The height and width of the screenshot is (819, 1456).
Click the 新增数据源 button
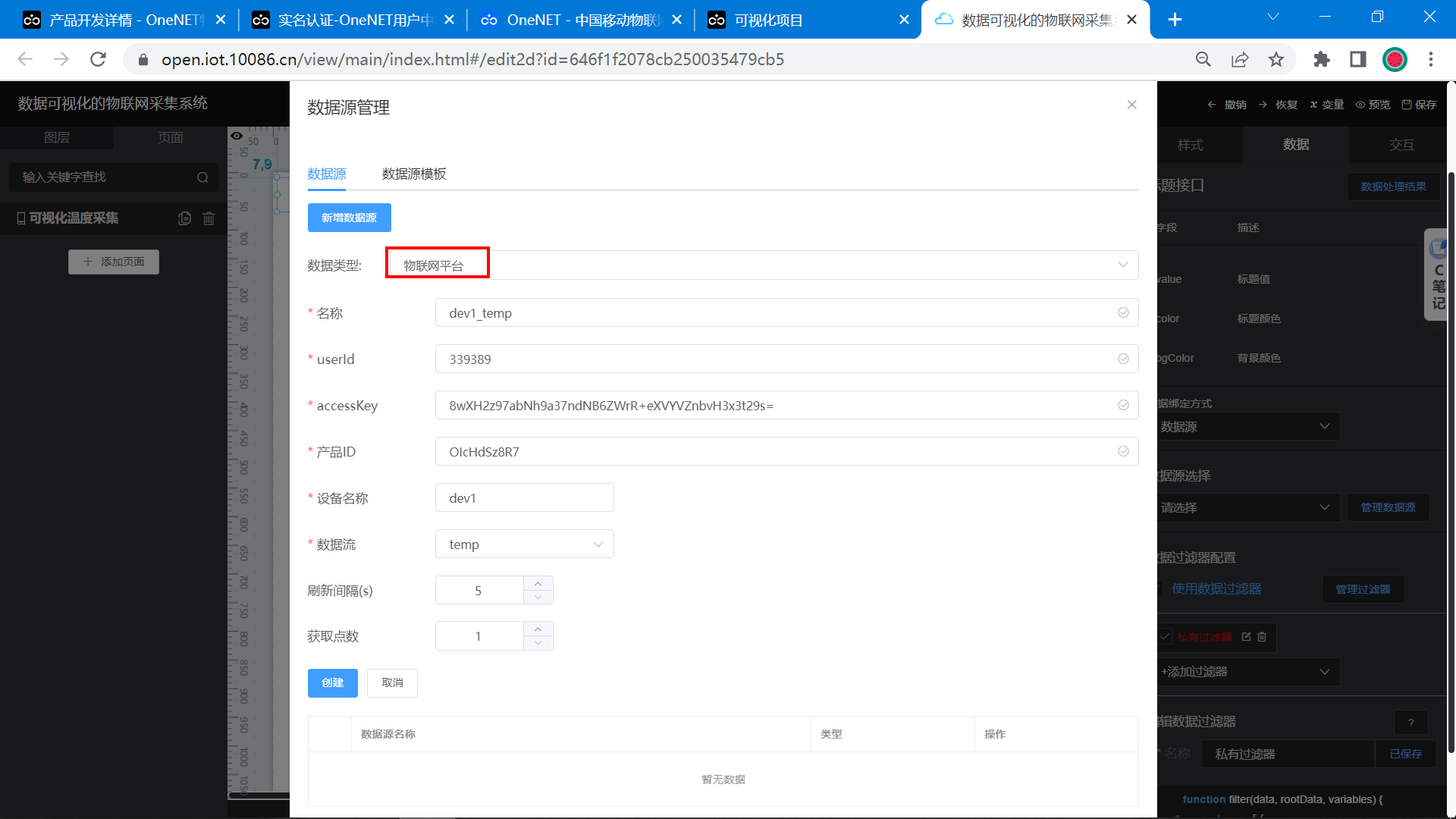click(349, 218)
